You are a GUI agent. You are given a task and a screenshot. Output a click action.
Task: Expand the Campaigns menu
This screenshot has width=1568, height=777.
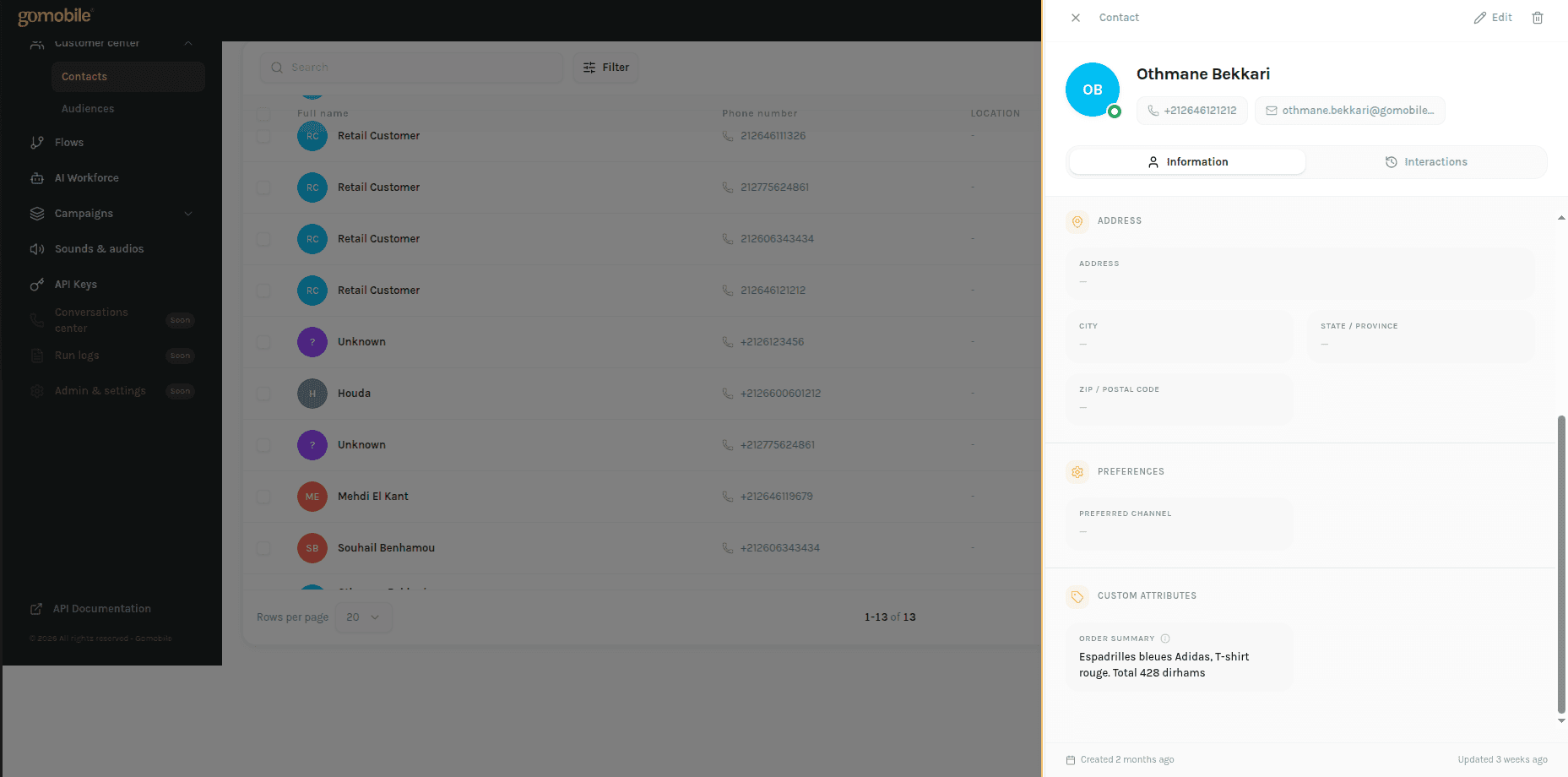click(x=187, y=213)
